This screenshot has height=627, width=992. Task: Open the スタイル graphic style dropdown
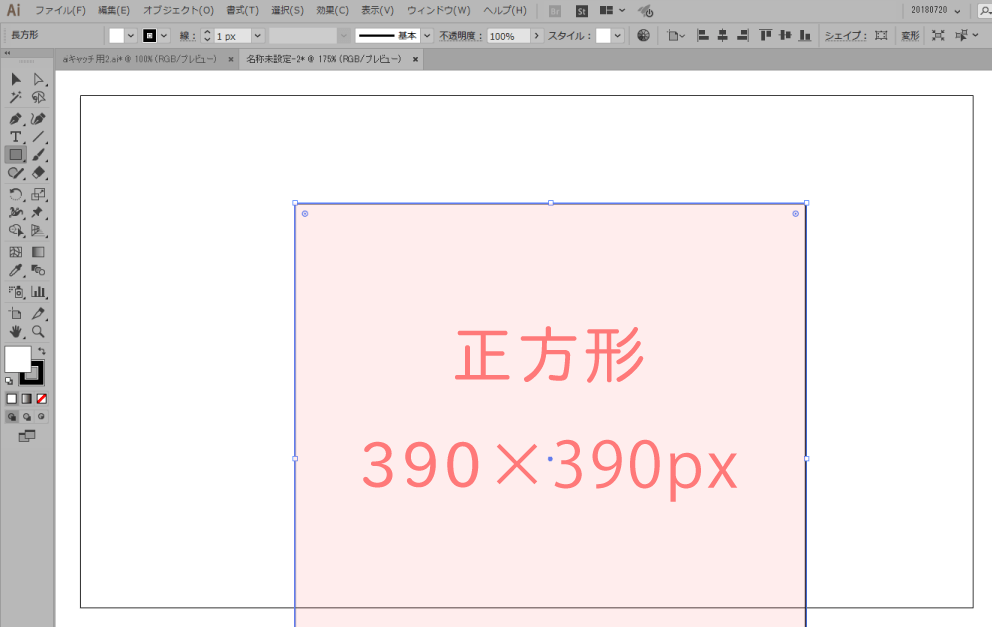(617, 35)
